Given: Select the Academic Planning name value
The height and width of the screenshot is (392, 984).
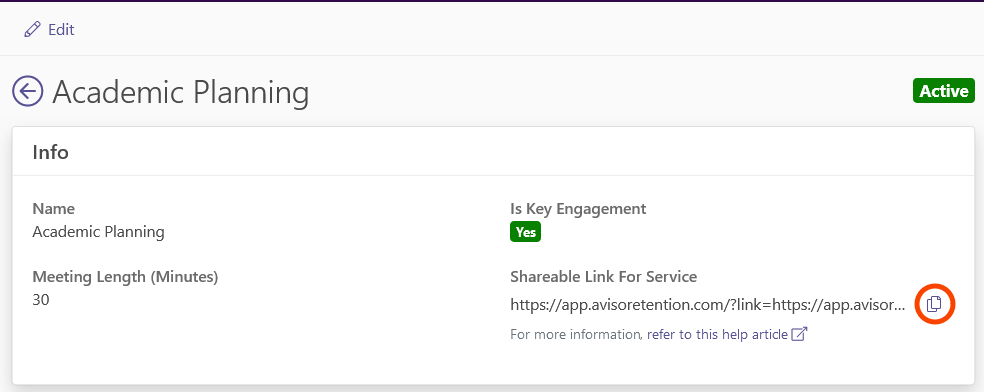Looking at the screenshot, I should (99, 232).
